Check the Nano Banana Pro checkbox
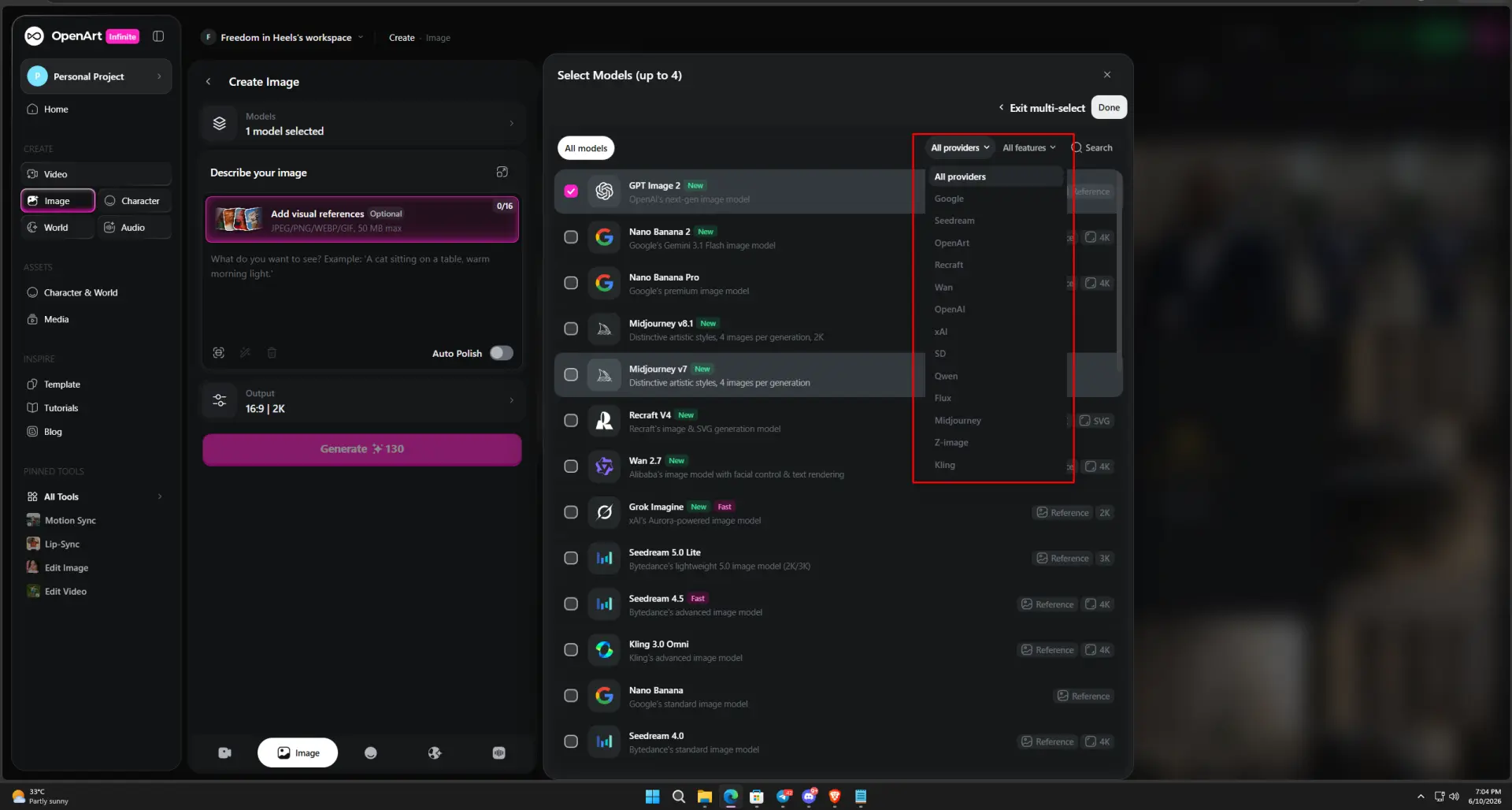This screenshot has width=1512, height=810. [x=571, y=283]
